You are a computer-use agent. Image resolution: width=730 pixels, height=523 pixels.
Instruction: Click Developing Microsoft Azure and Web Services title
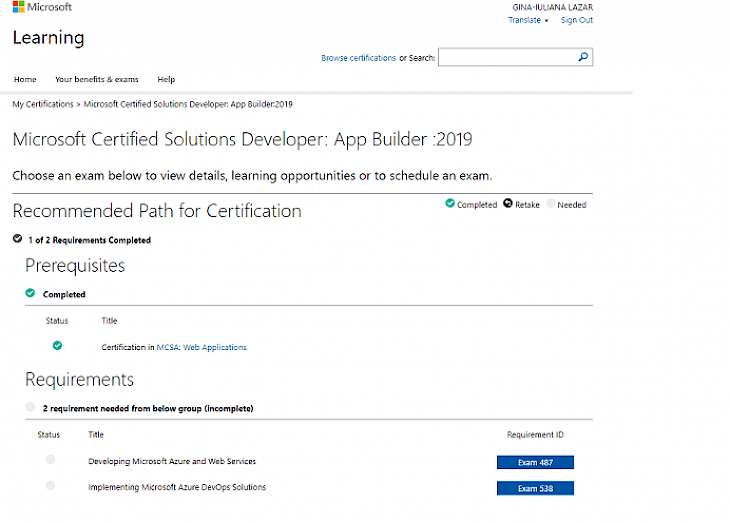pyautogui.click(x=172, y=462)
